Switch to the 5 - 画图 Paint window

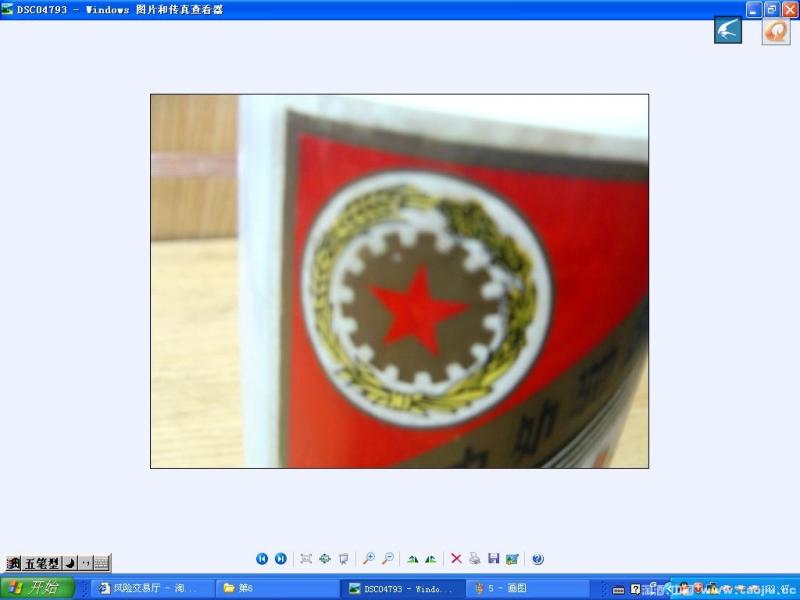point(528,589)
